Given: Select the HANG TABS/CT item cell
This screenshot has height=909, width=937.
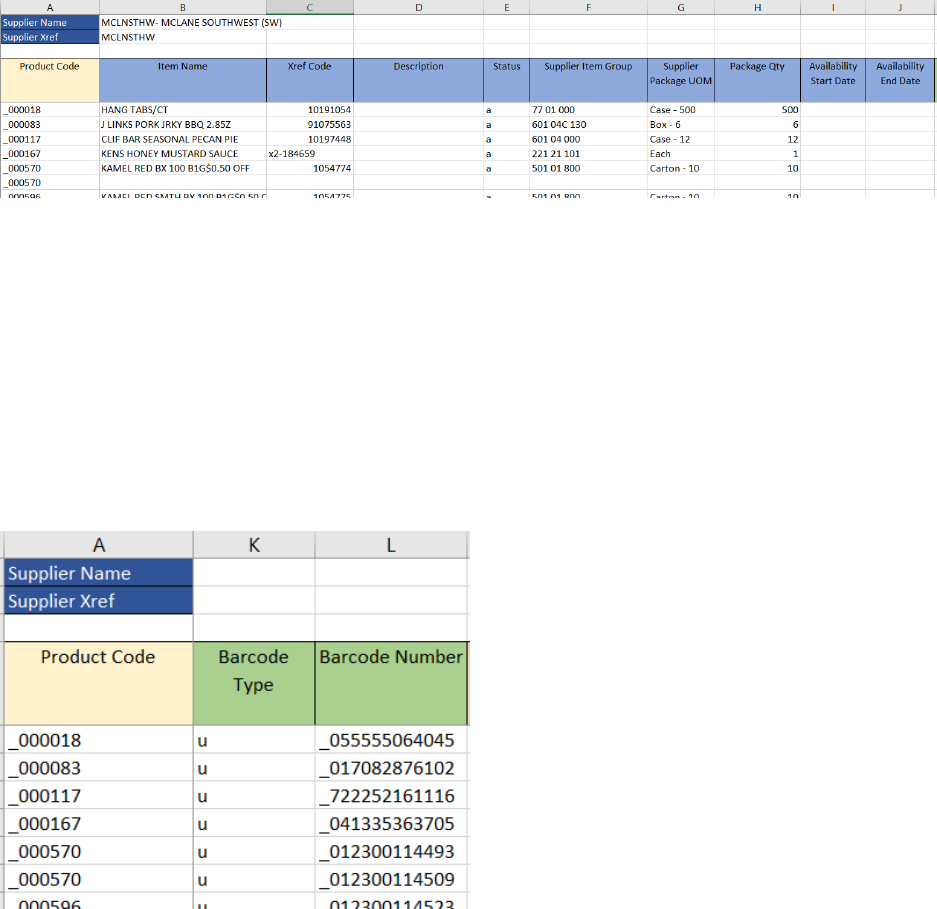Looking at the screenshot, I should pyautogui.click(x=183, y=110).
